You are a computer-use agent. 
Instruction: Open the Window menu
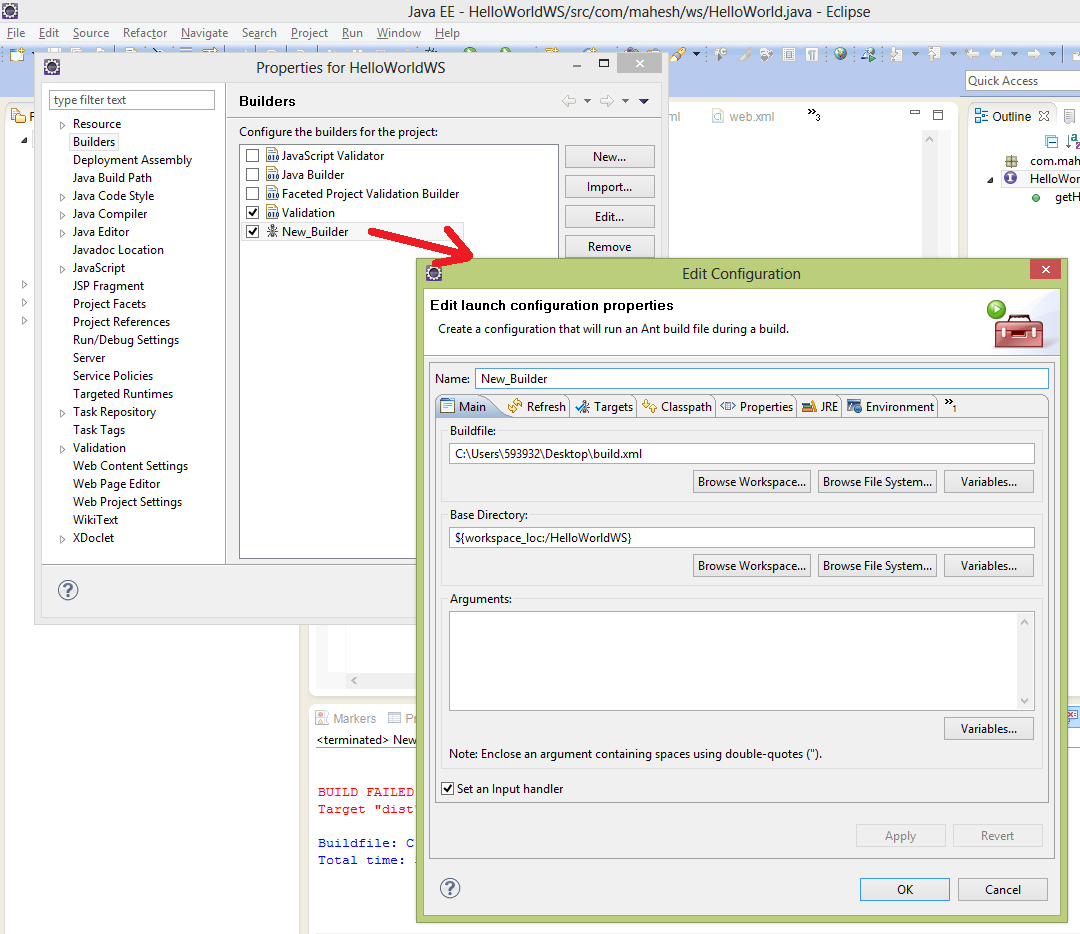pos(398,32)
